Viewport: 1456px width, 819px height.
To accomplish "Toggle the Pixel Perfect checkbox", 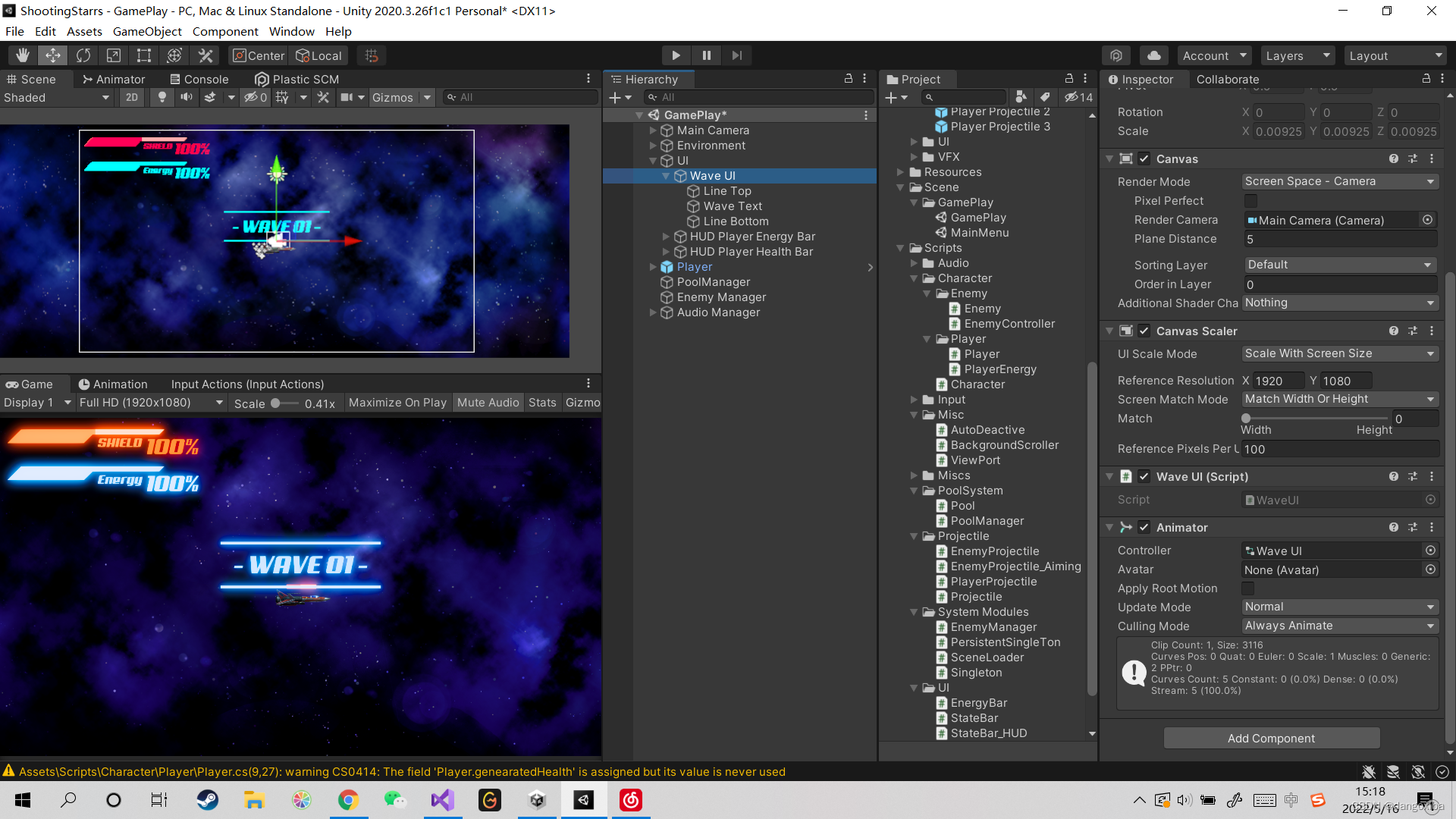I will click(x=1250, y=201).
